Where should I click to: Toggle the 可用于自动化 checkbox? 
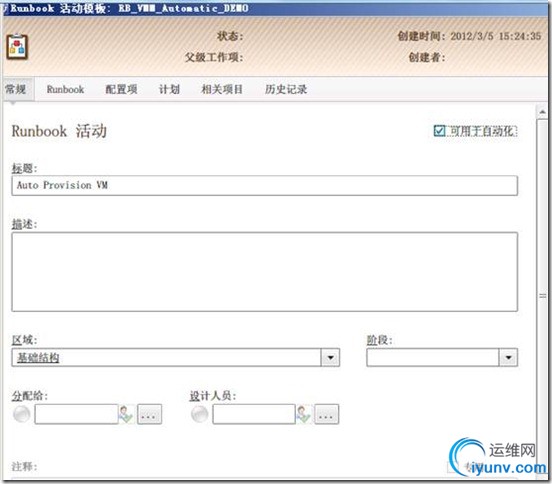(439, 131)
